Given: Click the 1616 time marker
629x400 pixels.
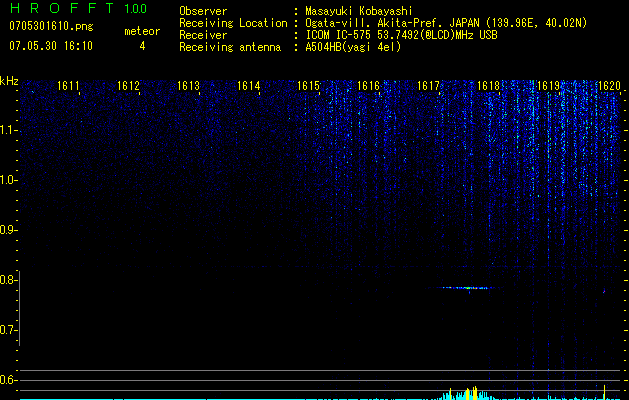Looking at the screenshot, I should pyautogui.click(x=368, y=85).
